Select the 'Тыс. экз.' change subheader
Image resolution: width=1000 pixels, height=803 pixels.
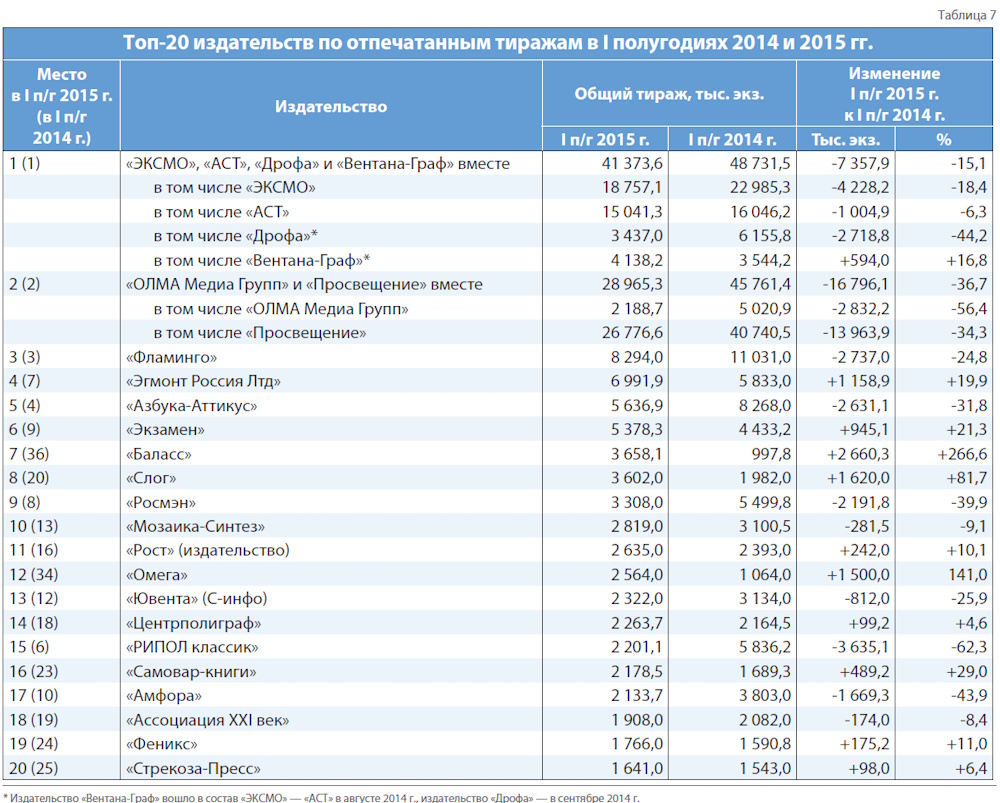point(846,140)
